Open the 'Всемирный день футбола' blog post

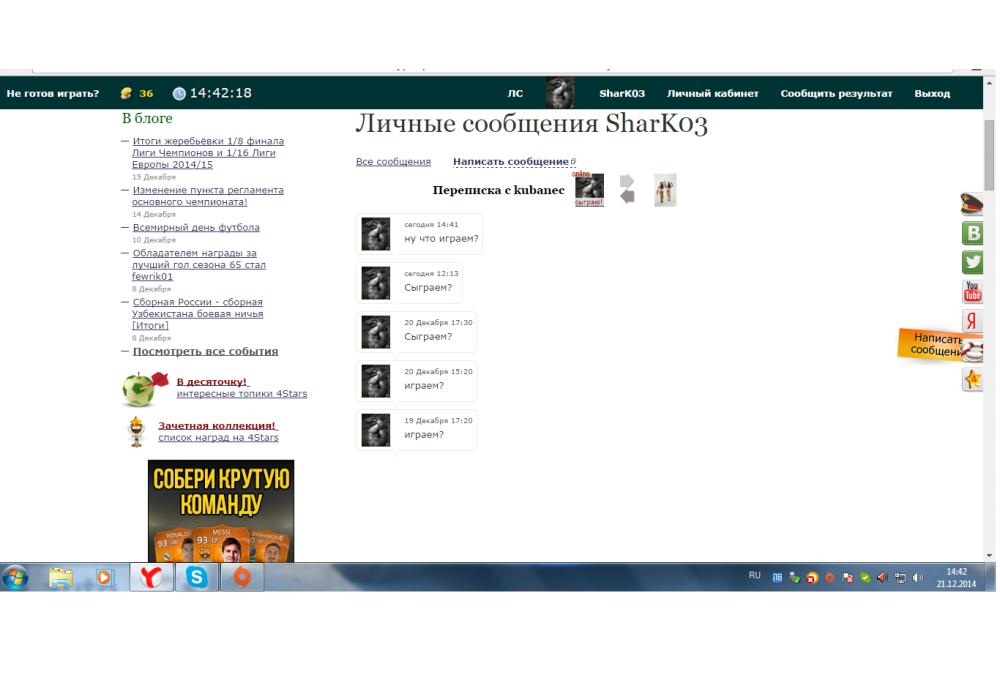click(x=196, y=227)
